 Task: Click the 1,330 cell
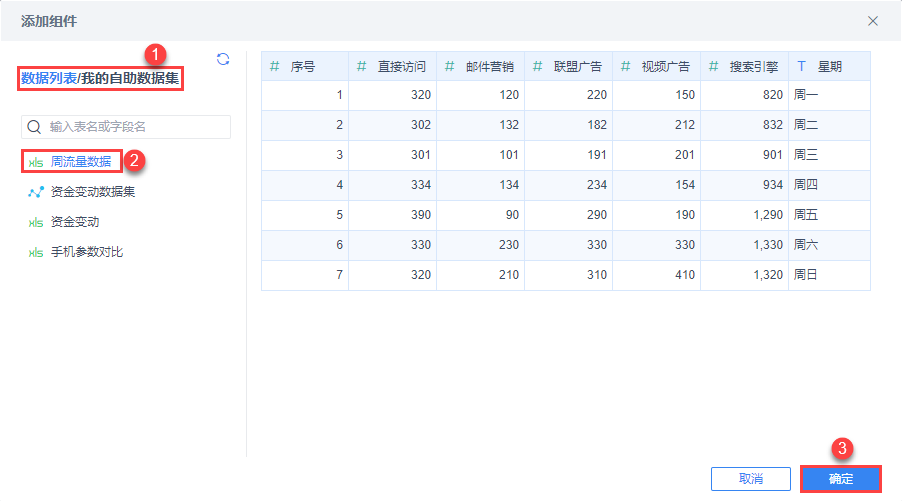tap(745, 244)
